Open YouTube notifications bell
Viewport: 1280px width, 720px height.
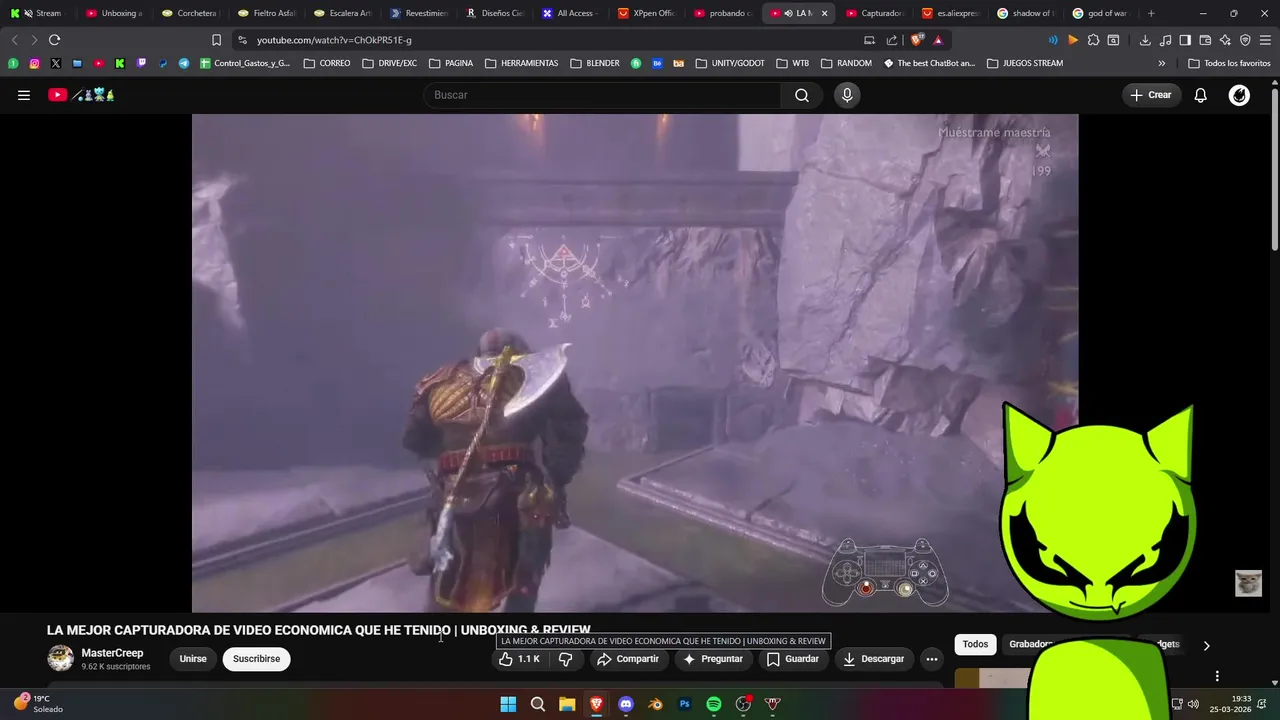point(1201,95)
